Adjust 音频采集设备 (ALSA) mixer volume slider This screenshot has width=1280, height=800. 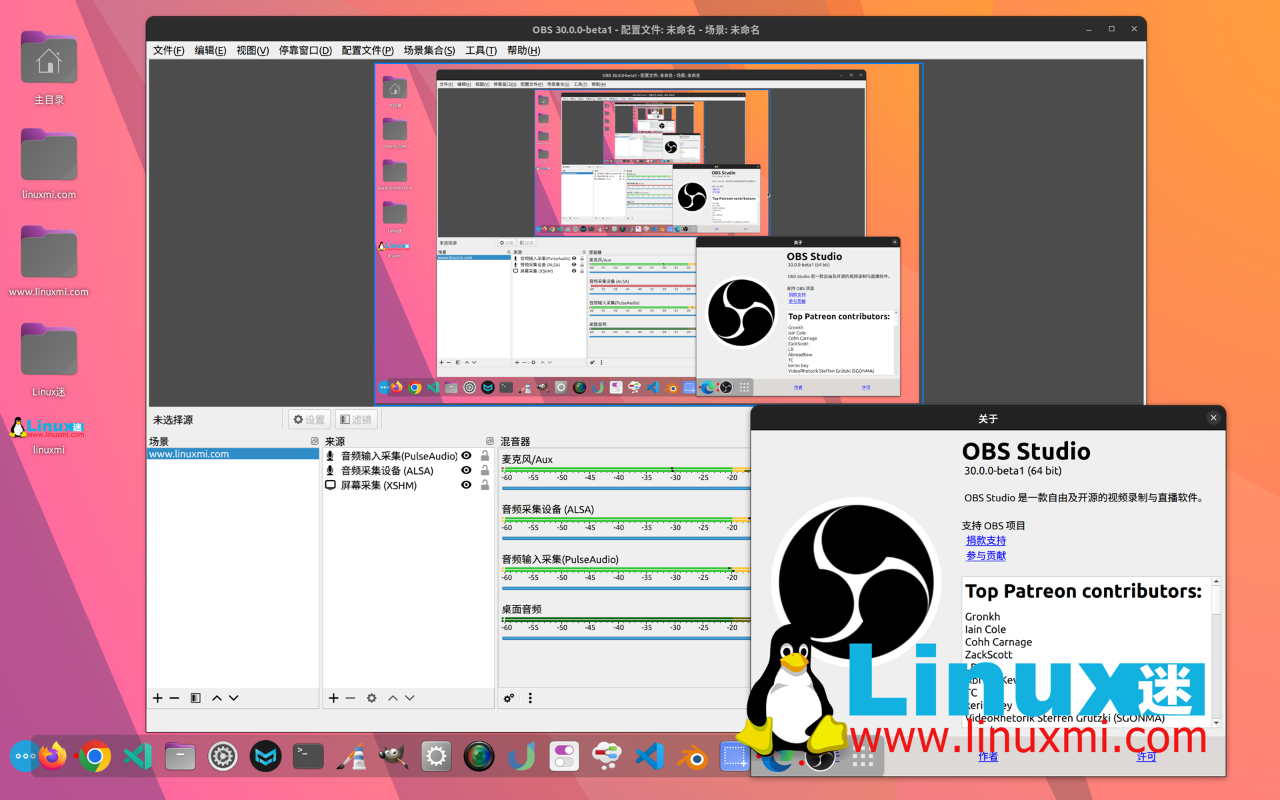point(626,538)
